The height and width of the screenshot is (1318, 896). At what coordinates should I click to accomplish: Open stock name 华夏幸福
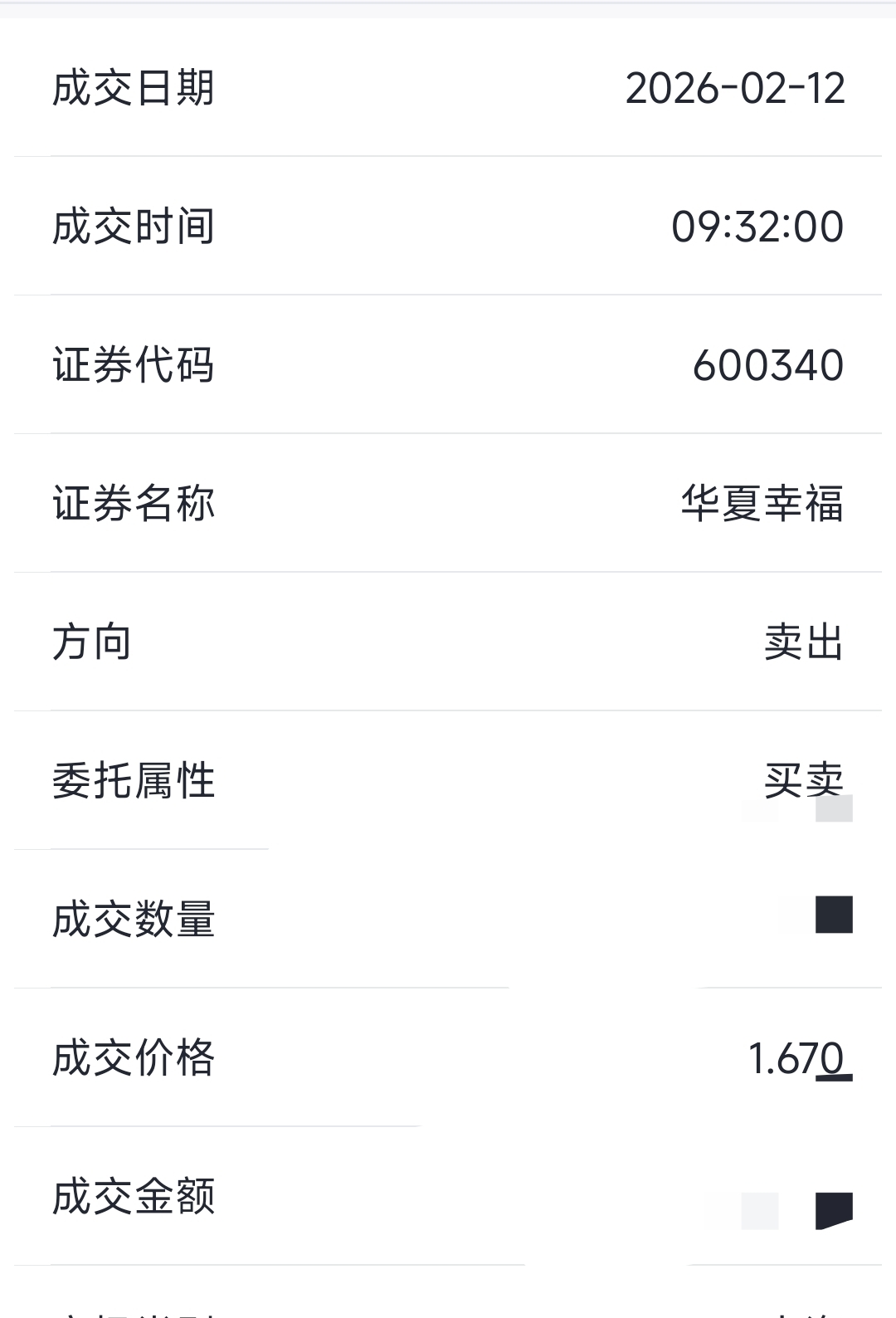[x=762, y=504]
